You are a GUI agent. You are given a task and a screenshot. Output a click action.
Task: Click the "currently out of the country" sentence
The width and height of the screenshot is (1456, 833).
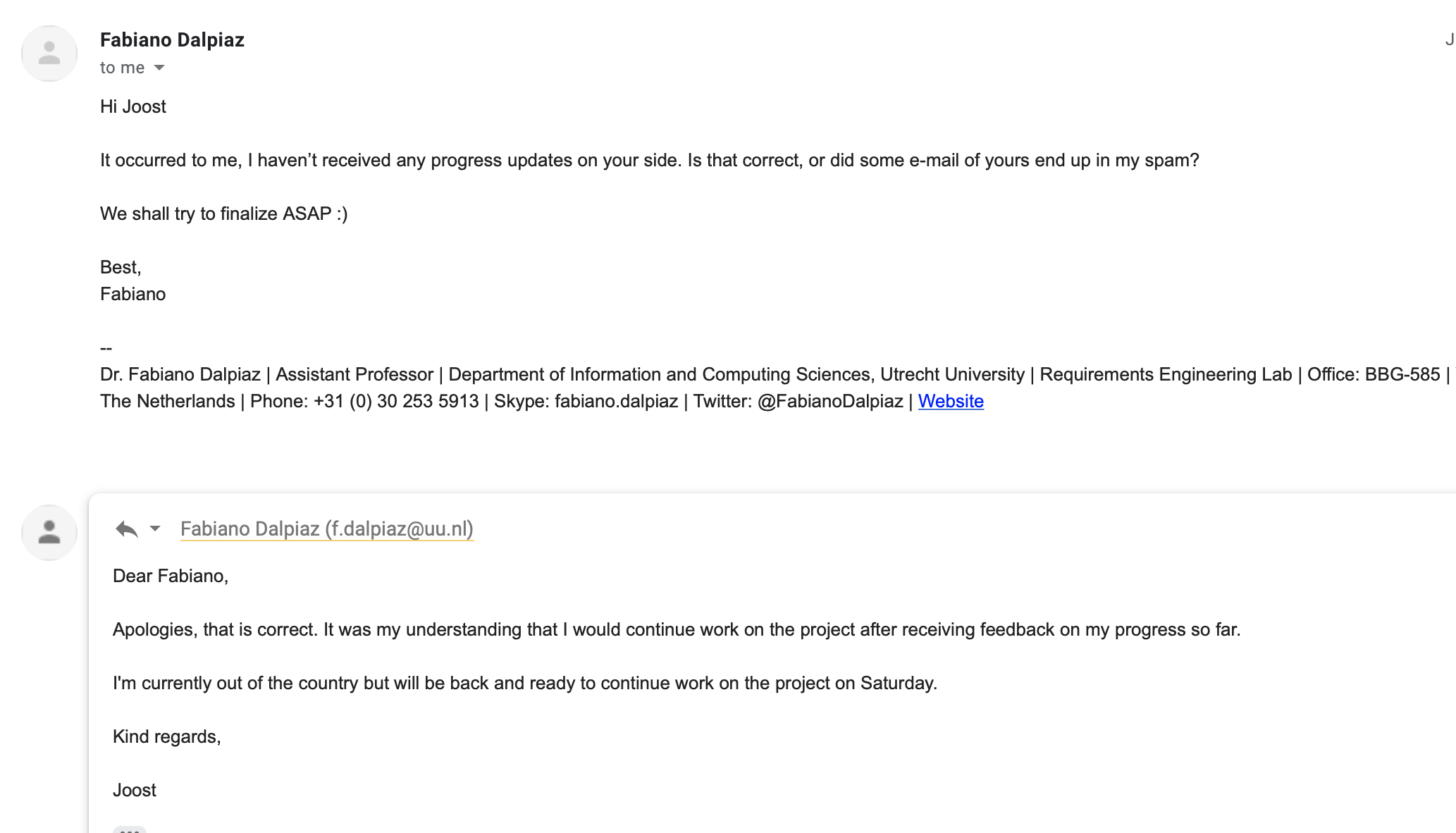524,683
